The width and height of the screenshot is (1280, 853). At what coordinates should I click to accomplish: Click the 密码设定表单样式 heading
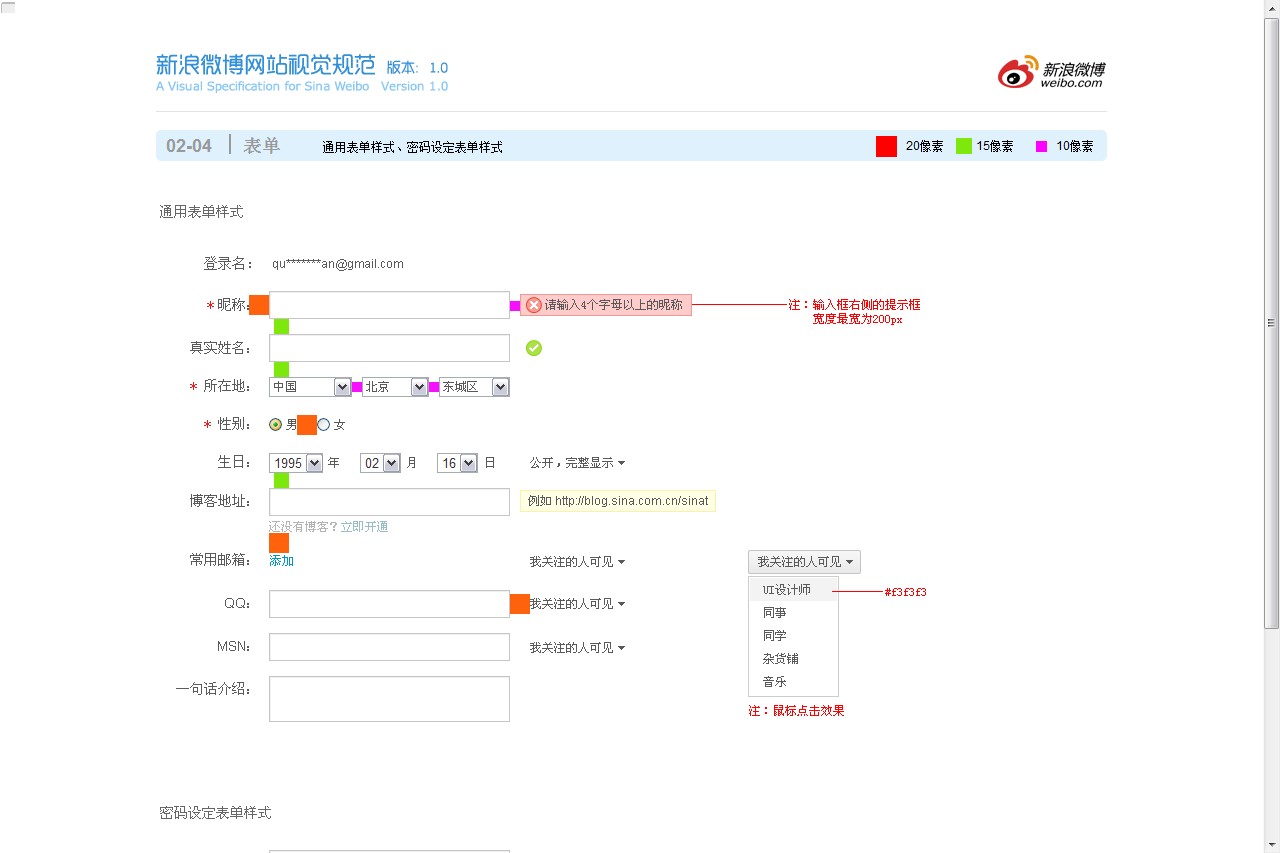click(215, 813)
